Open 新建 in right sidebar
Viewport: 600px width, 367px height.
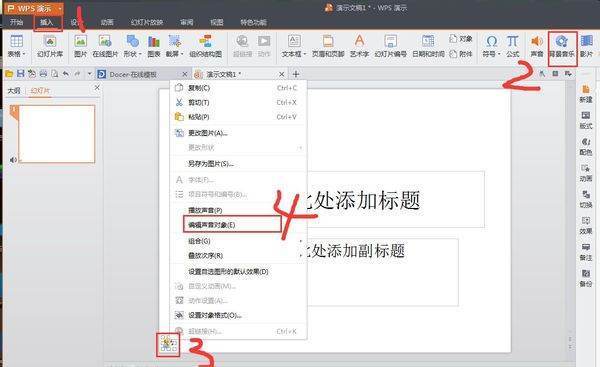(585, 94)
